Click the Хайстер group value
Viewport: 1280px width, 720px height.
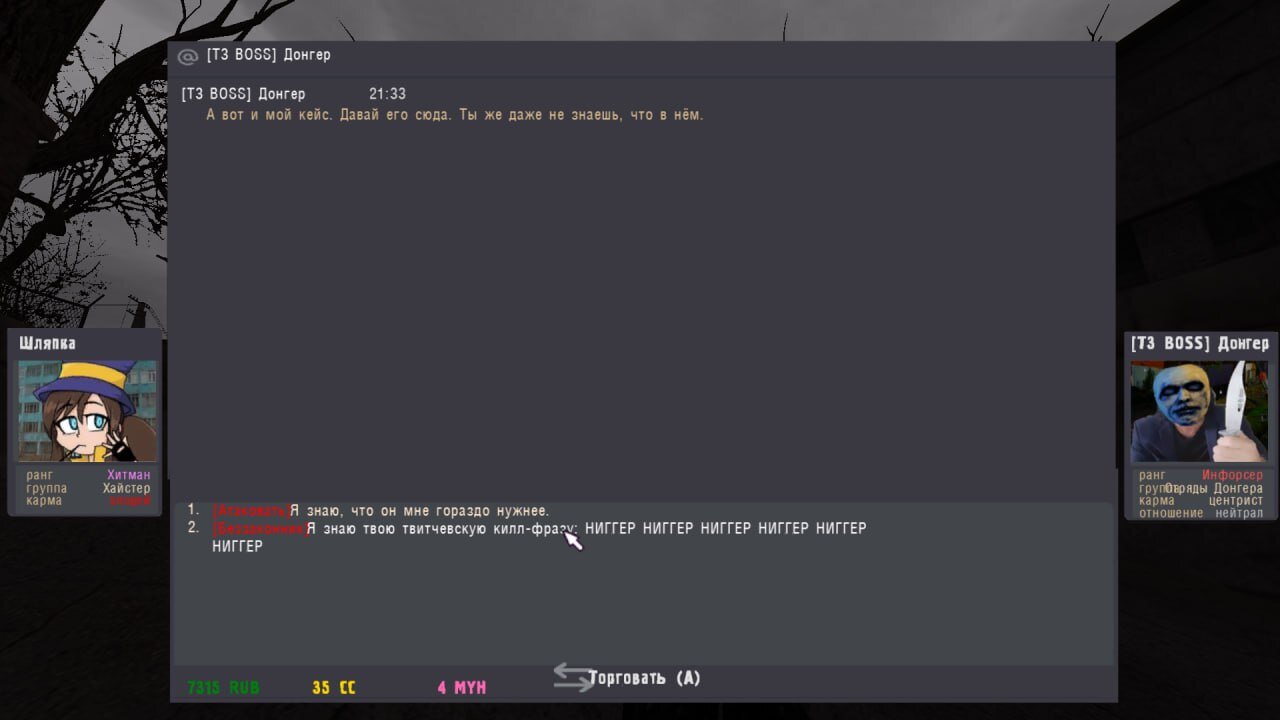[x=126, y=488]
